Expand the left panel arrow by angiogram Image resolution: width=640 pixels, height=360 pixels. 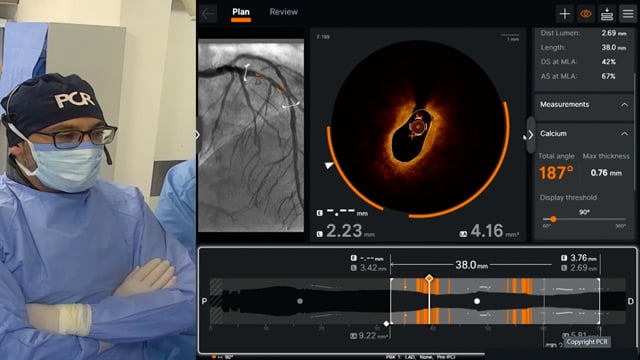(198, 135)
